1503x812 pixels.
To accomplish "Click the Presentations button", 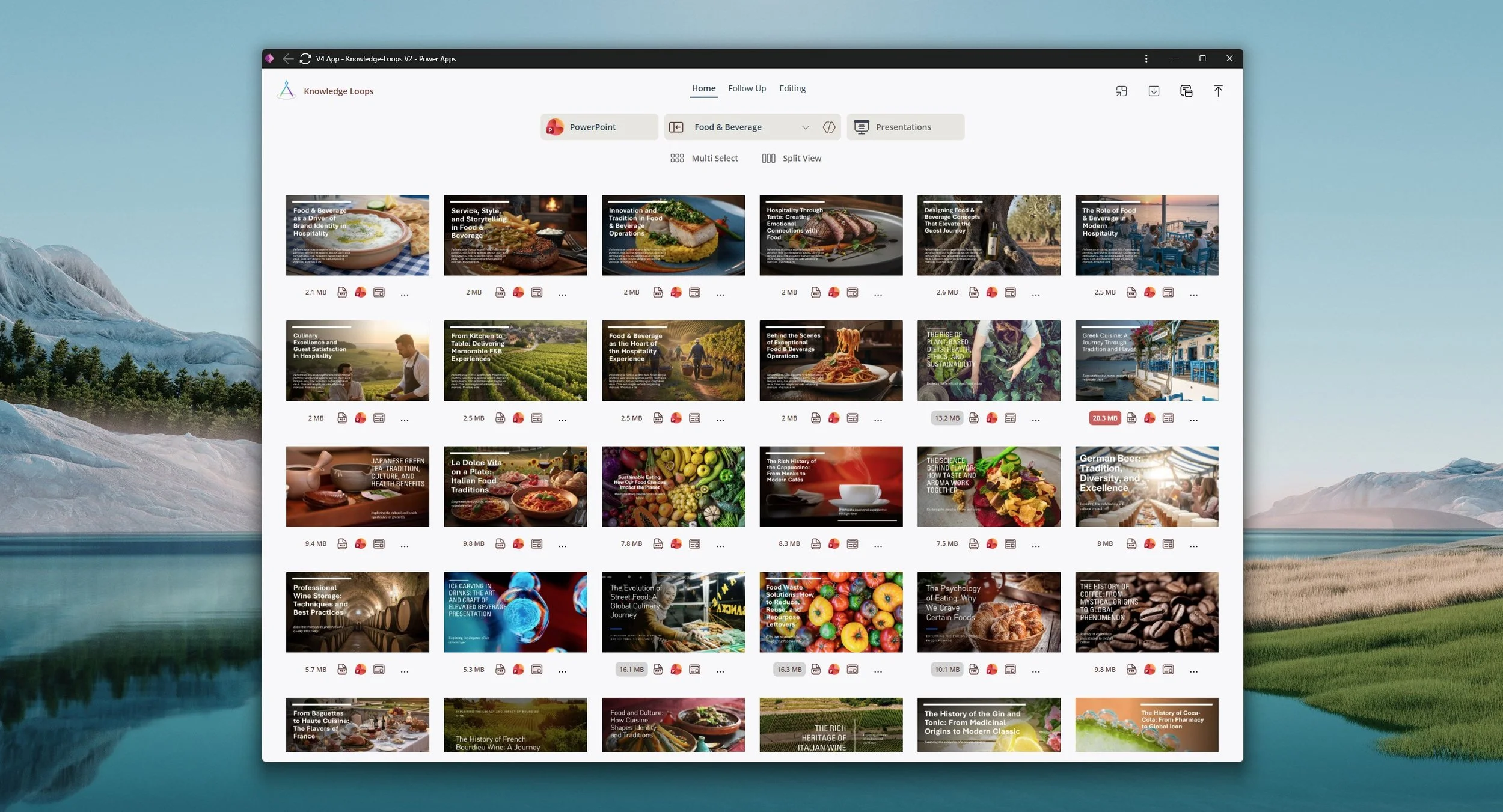I will [x=905, y=127].
